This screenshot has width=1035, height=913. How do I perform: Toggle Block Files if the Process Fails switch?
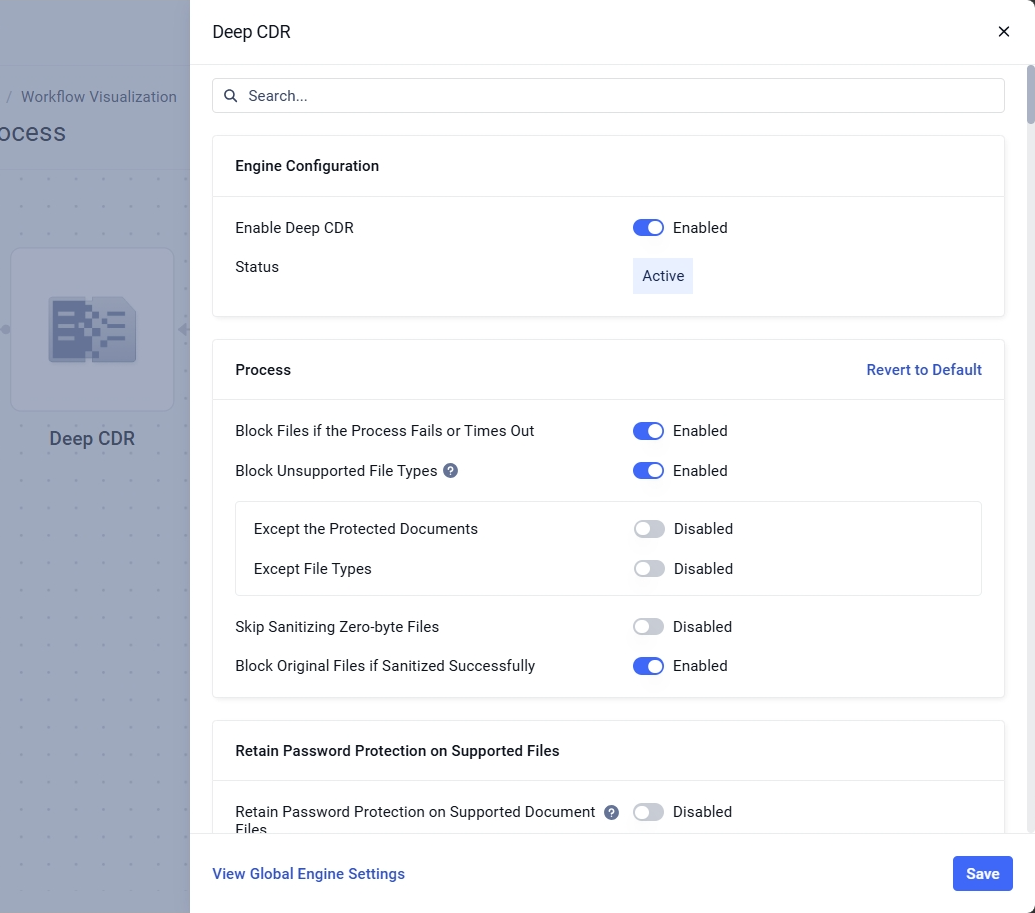pyautogui.click(x=648, y=431)
